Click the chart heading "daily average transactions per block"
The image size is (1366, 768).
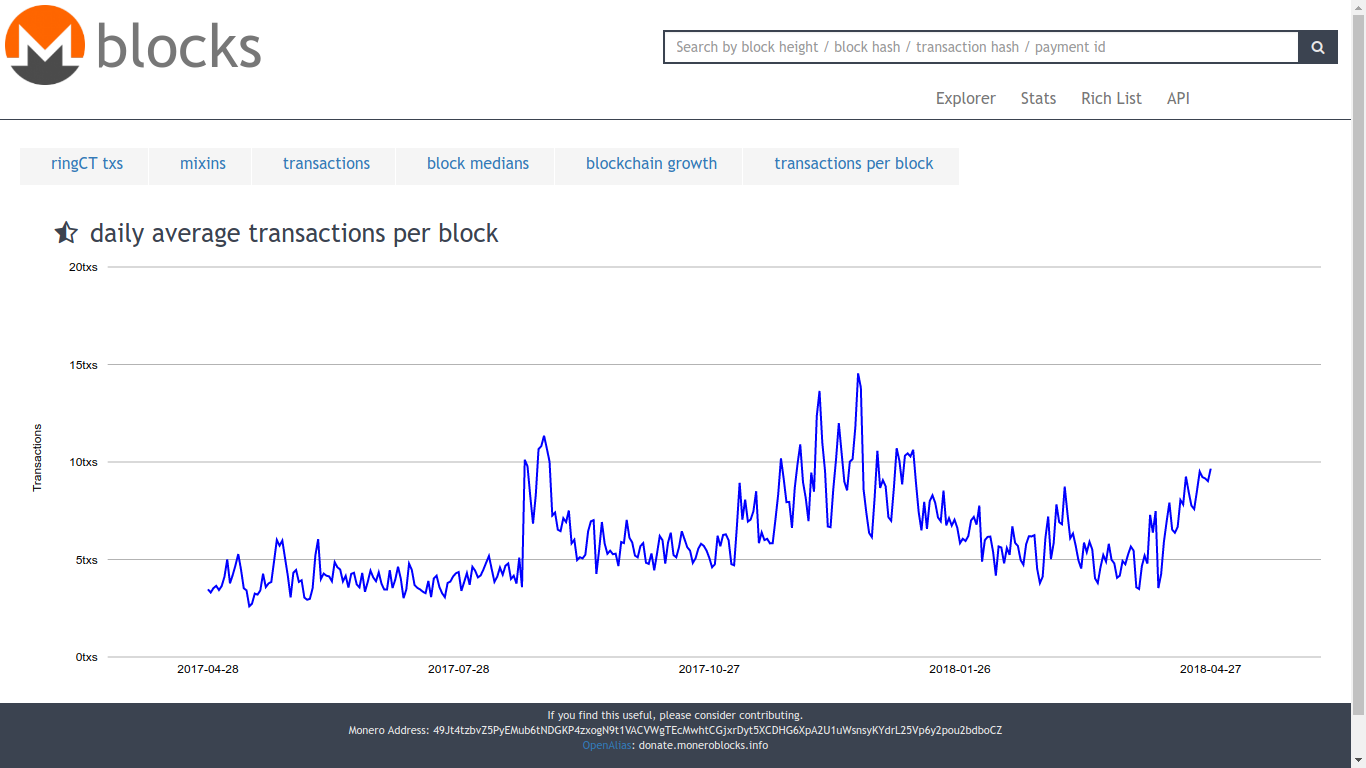pos(294,233)
